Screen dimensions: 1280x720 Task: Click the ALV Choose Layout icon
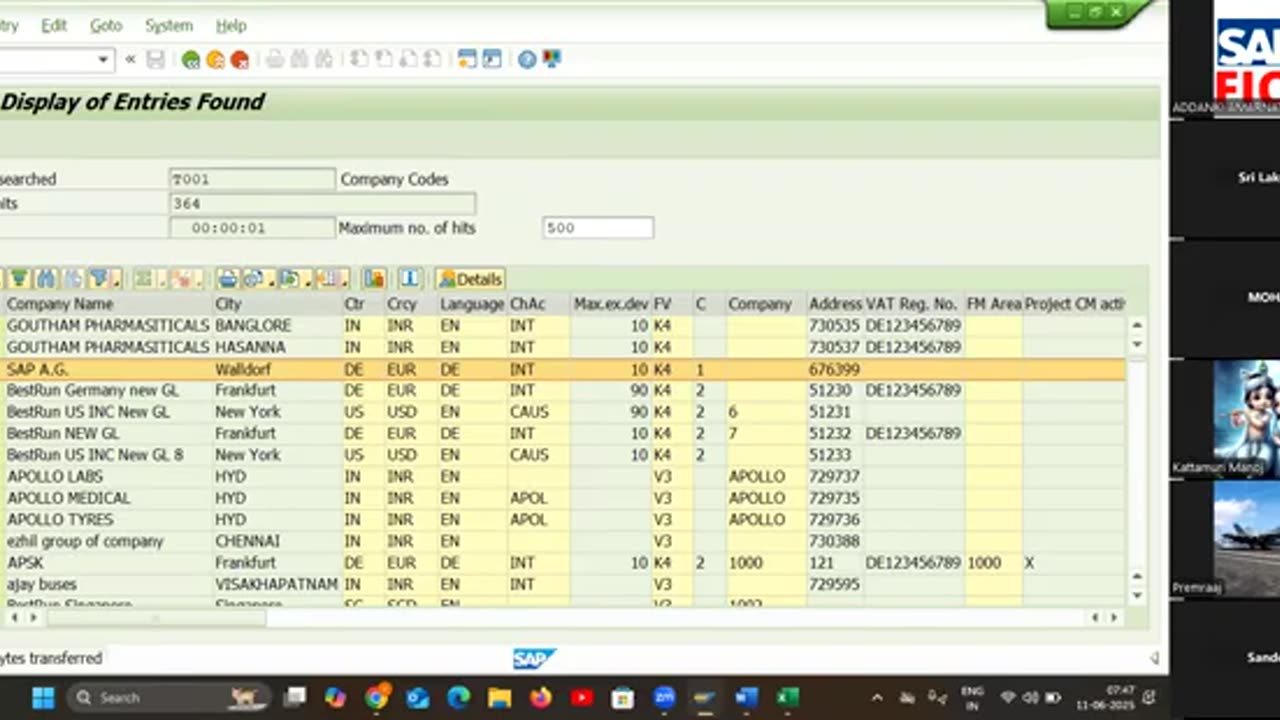[329, 279]
